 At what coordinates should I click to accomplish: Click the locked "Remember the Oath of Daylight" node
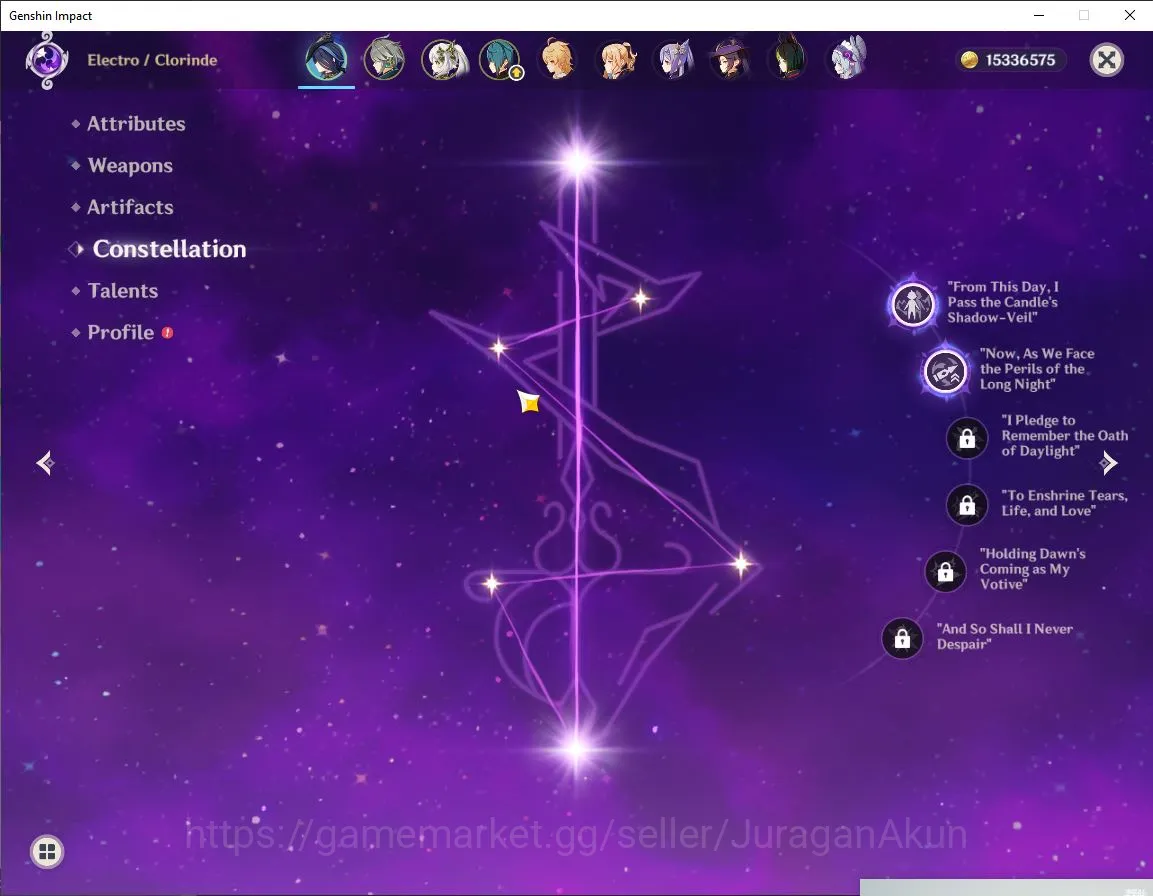coord(967,438)
